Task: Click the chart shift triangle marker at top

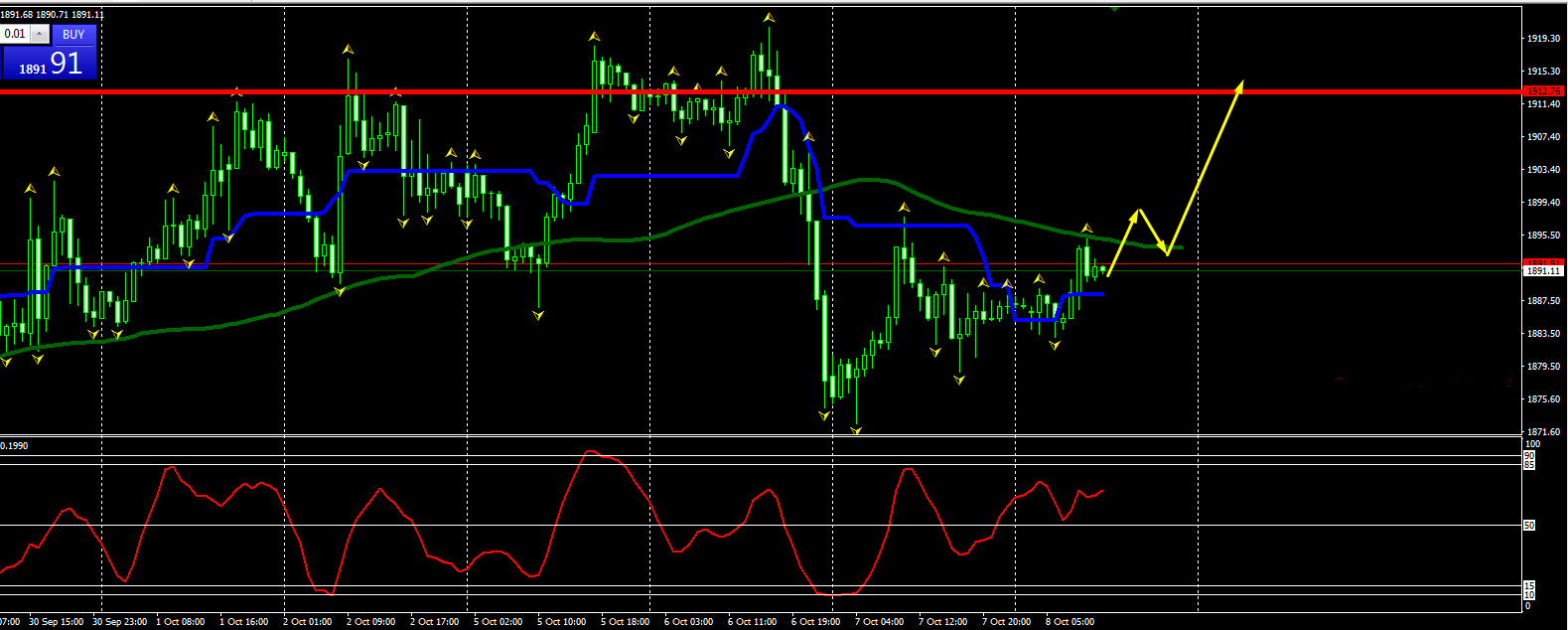Action: point(1115,8)
